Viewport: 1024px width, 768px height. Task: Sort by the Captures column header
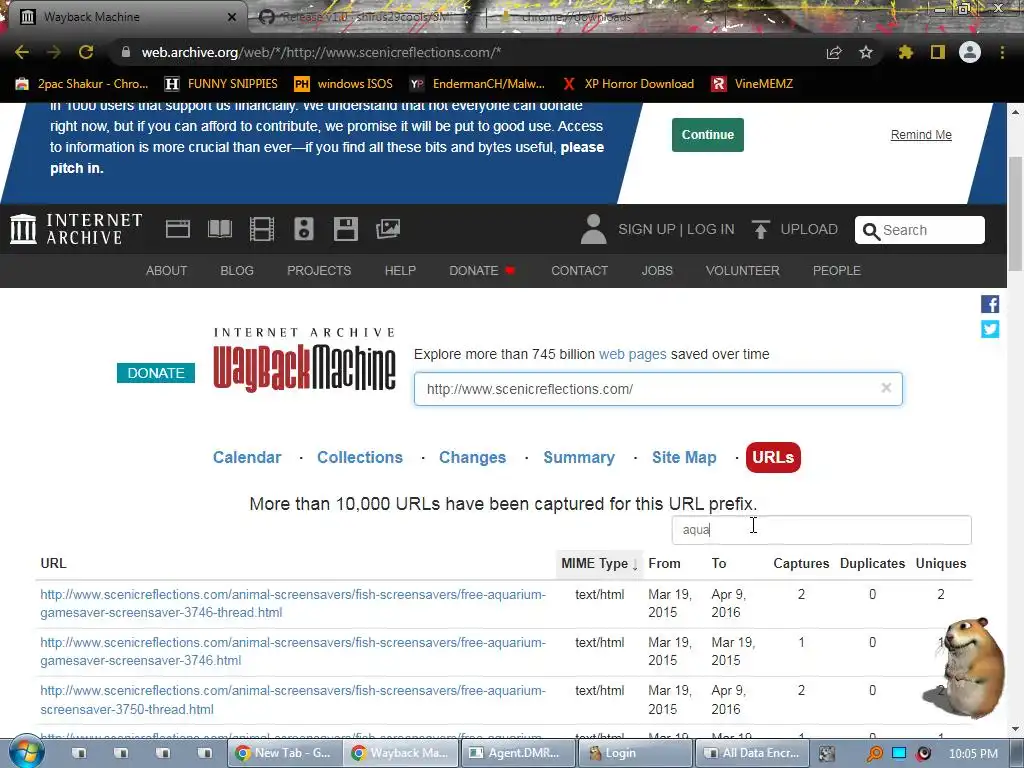click(801, 564)
